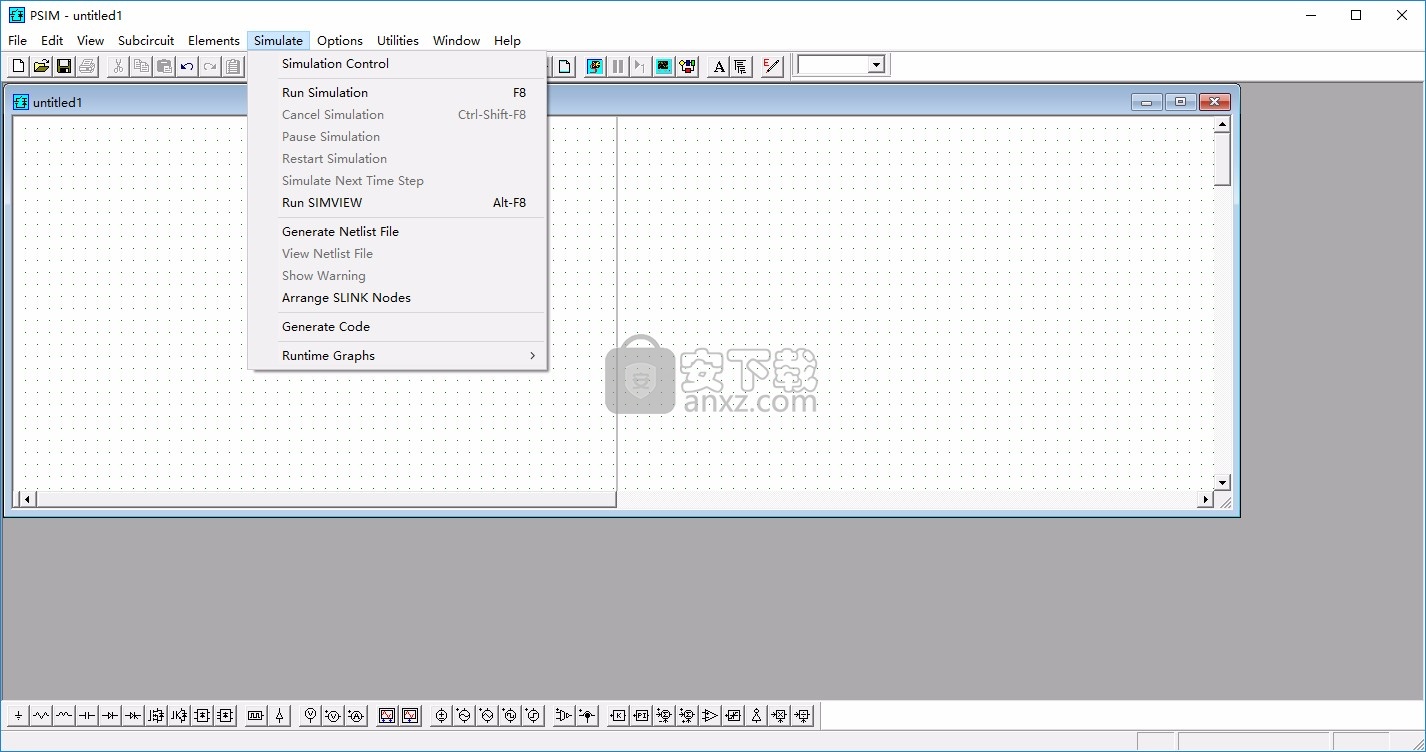Open the View menu
The image size is (1426, 752).
tap(90, 40)
